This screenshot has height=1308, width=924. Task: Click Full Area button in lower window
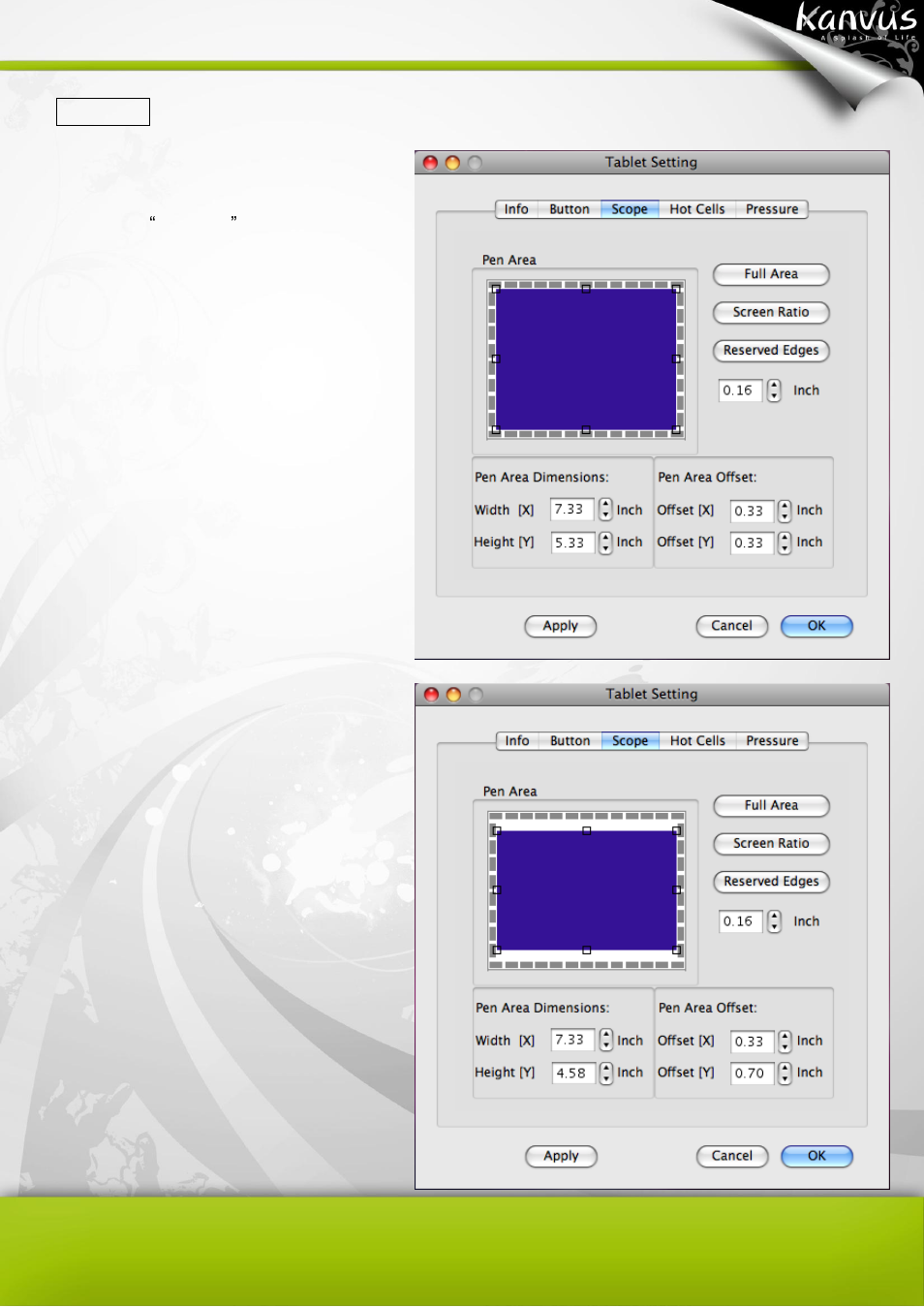(772, 805)
